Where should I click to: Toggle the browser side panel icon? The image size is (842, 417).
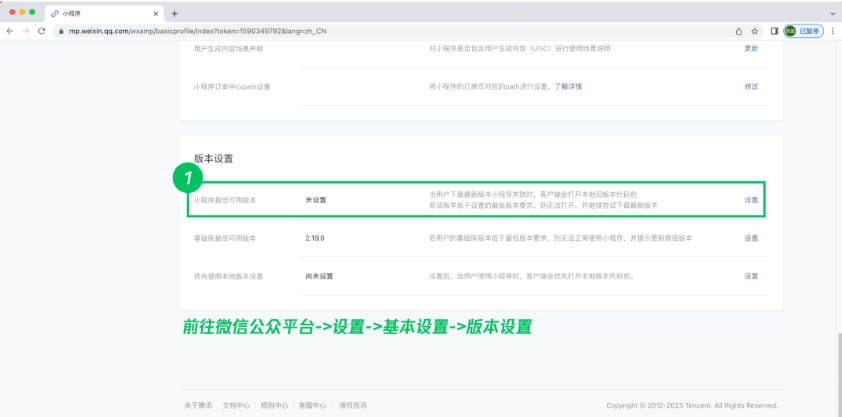coord(774,31)
